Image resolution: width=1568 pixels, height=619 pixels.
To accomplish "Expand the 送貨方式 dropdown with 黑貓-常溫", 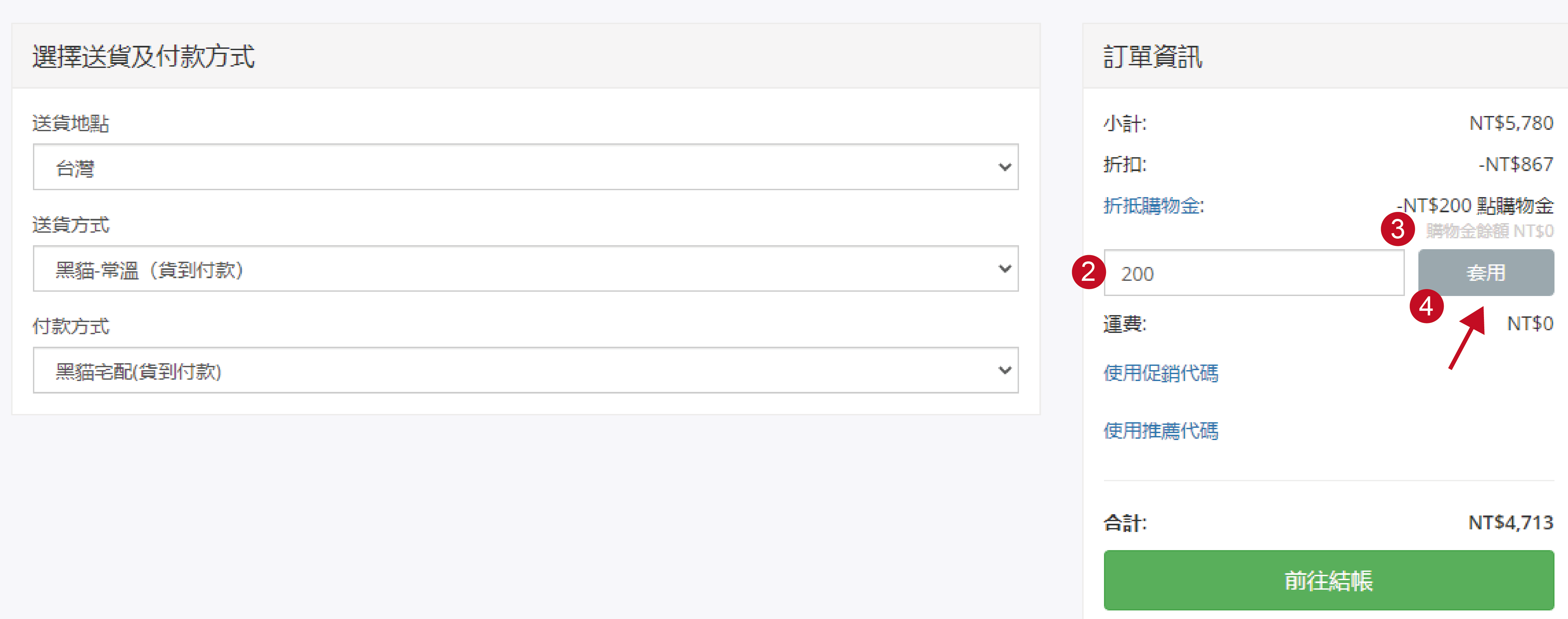I will (525, 269).
